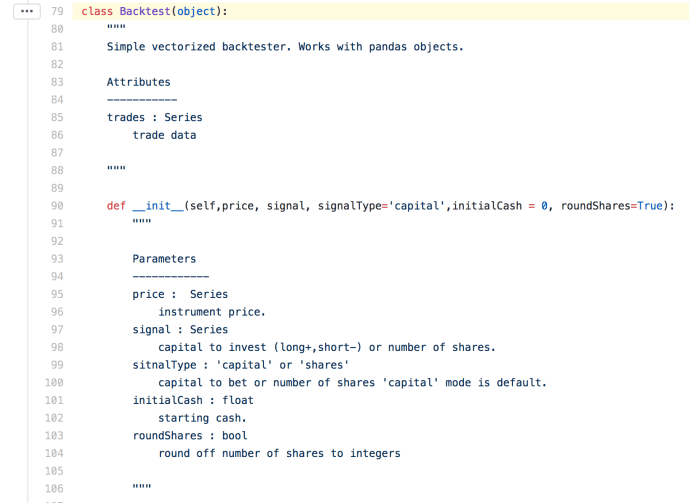This screenshot has width=689, height=503.
Task: Select line number 90
Action: (57, 206)
